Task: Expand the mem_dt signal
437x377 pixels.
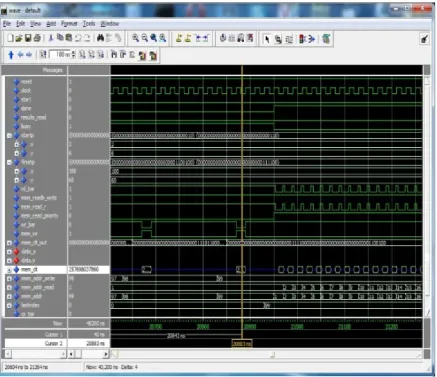Action: pos(9,270)
